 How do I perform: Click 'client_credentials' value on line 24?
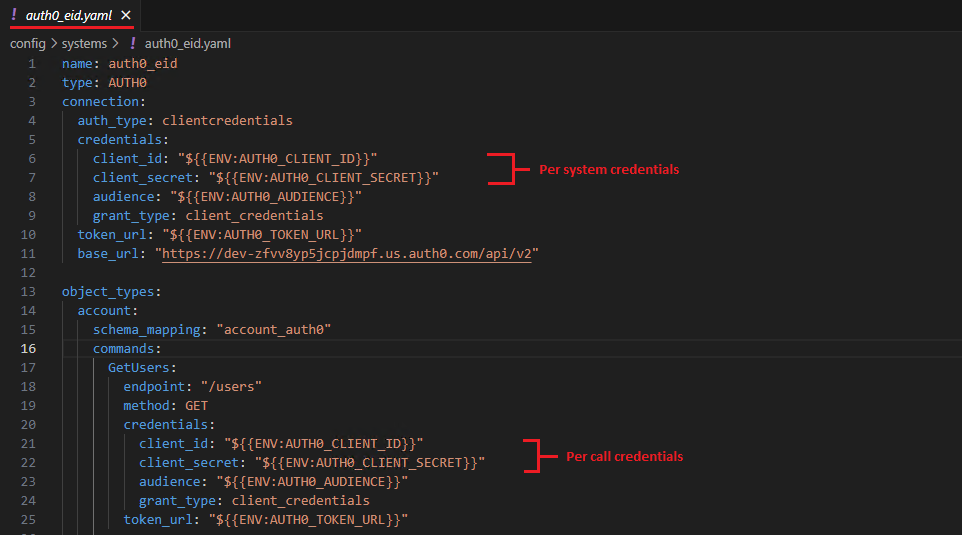(301, 501)
